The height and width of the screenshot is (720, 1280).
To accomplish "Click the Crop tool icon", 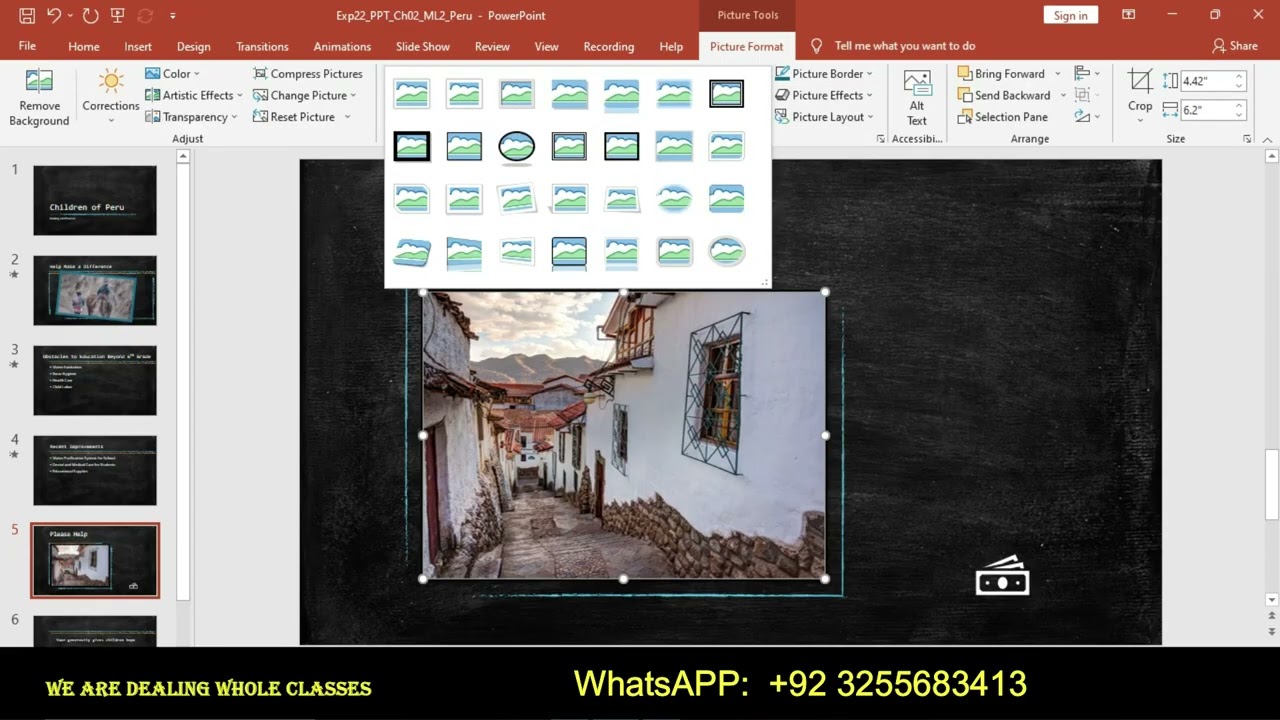I will (1140, 81).
